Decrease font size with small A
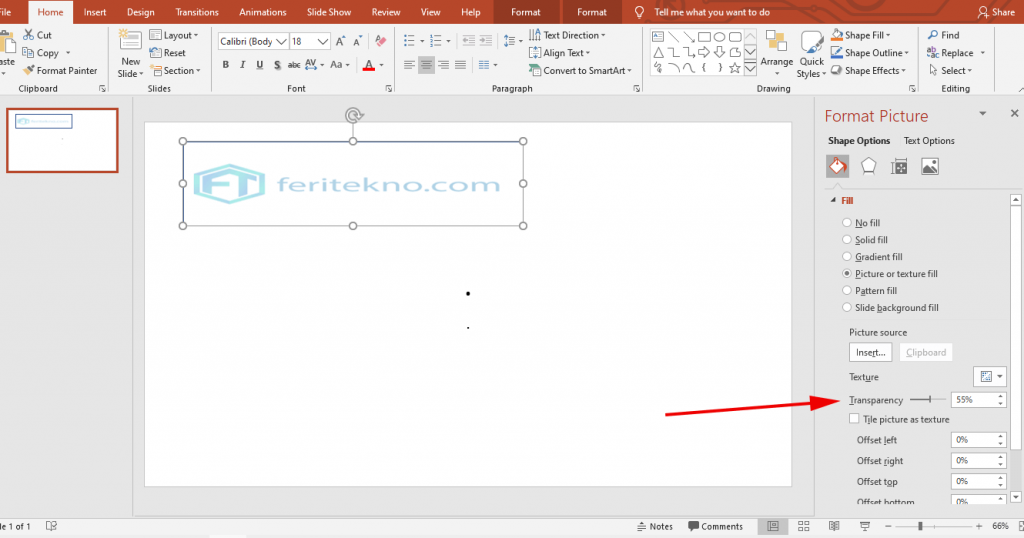This screenshot has width=1024, height=538. [357, 42]
